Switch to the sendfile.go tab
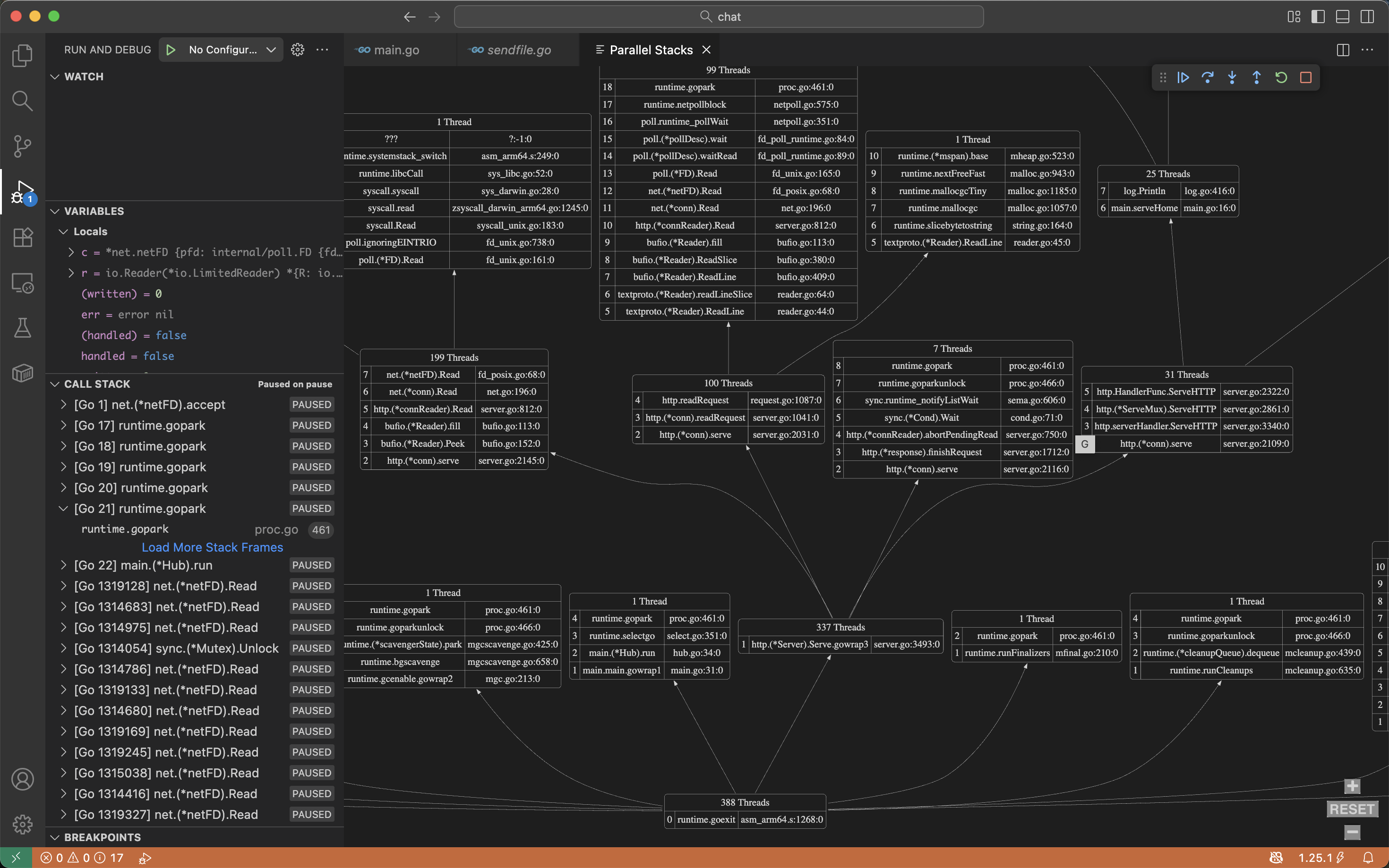Viewport: 1389px width, 868px height. point(517,50)
